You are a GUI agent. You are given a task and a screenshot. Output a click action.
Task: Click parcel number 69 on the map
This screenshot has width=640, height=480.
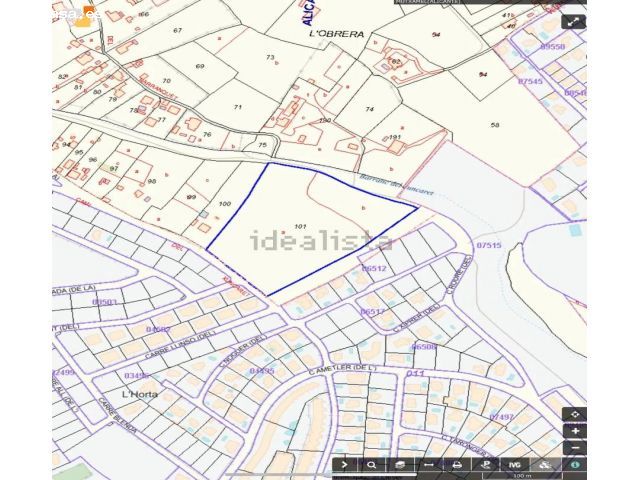click(200, 66)
